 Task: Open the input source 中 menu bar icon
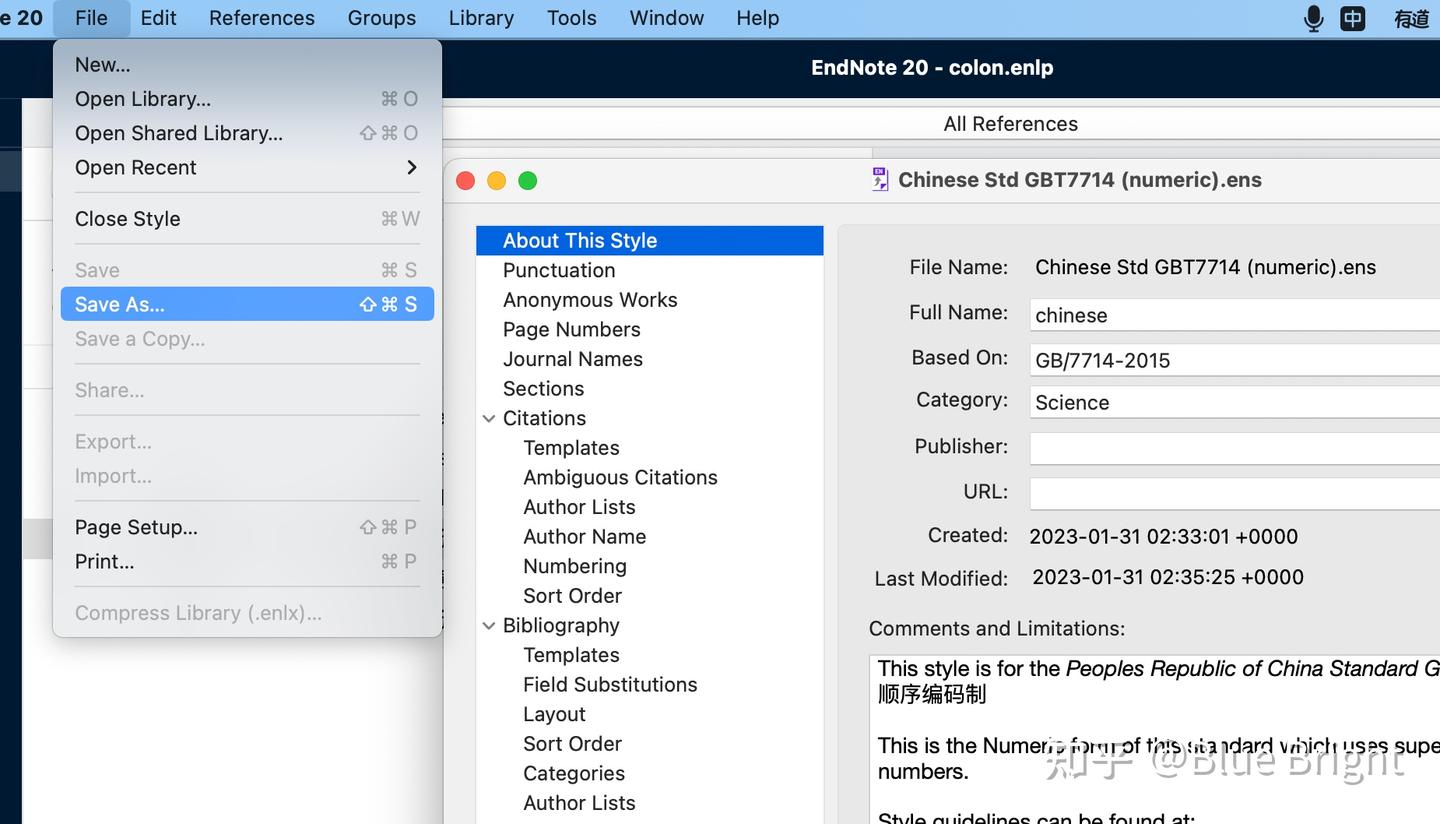pyautogui.click(x=1353, y=17)
